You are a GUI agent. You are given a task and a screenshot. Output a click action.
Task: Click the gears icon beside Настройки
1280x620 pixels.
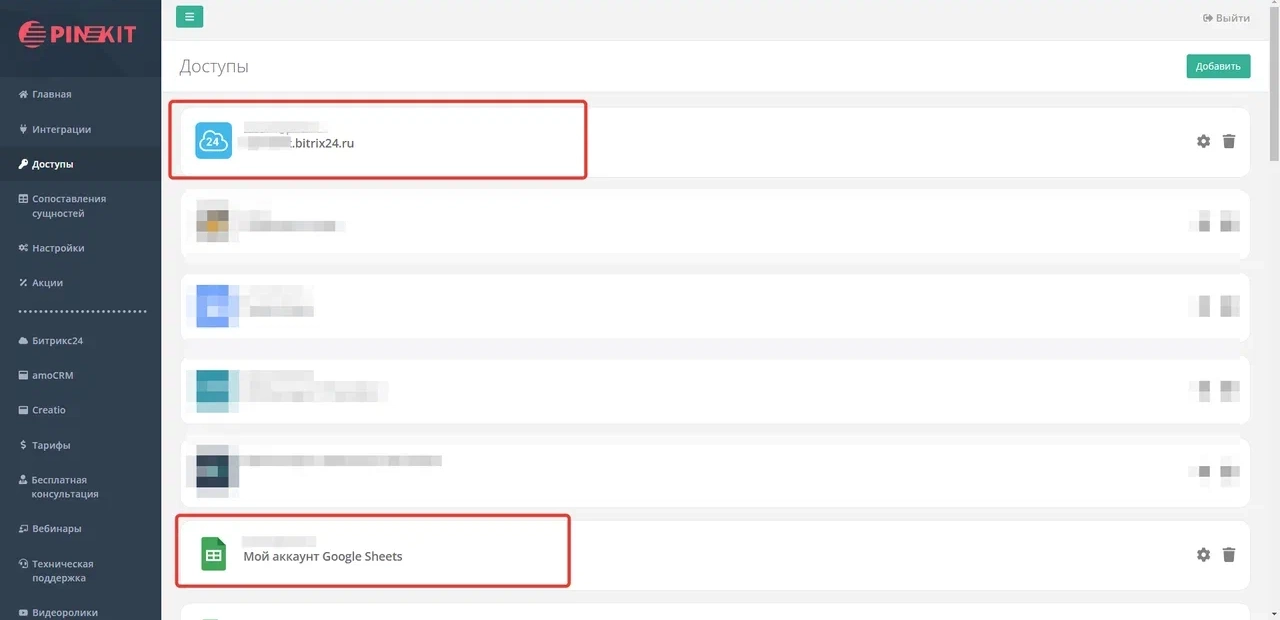(22, 247)
